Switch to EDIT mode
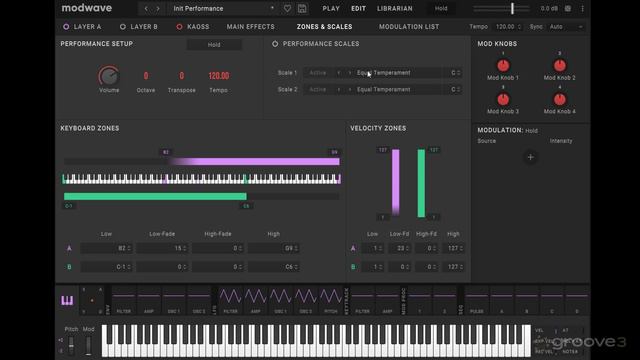Viewport: 640px width, 360px height. tap(358, 8)
